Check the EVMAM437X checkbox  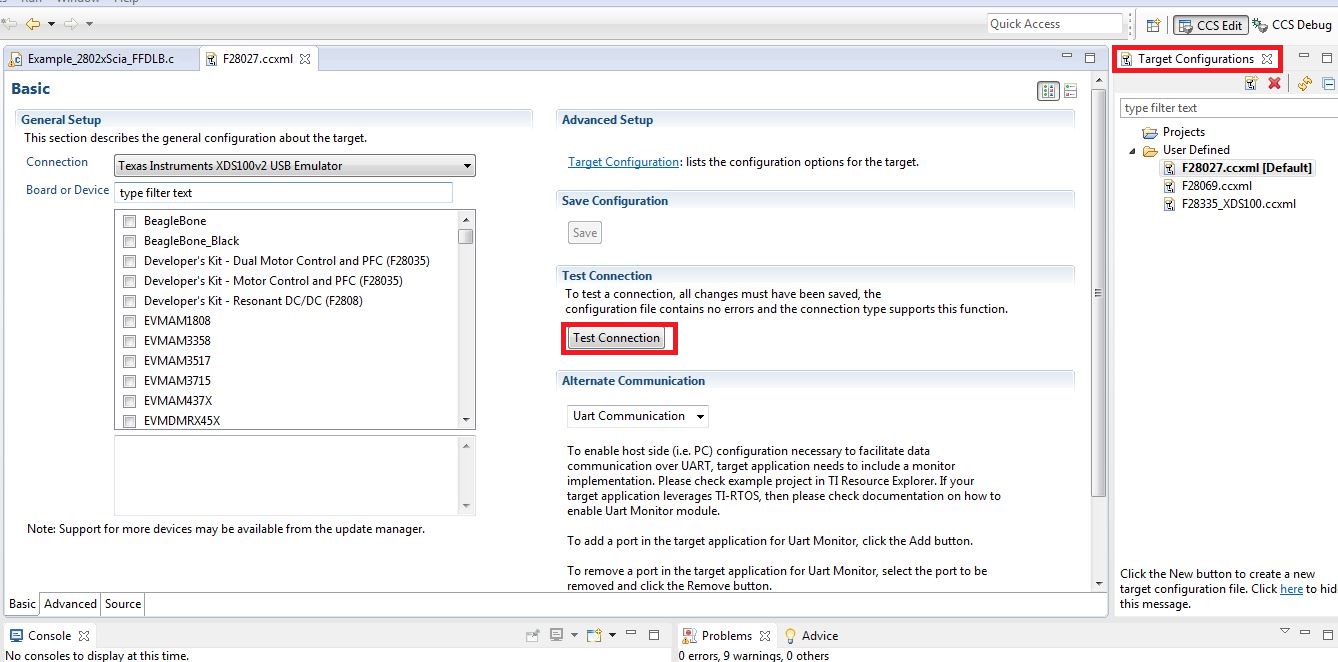tap(129, 401)
